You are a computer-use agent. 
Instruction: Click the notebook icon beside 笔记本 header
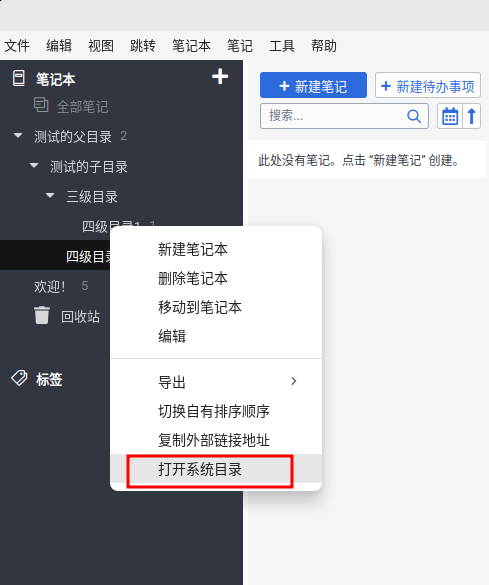click(x=19, y=78)
